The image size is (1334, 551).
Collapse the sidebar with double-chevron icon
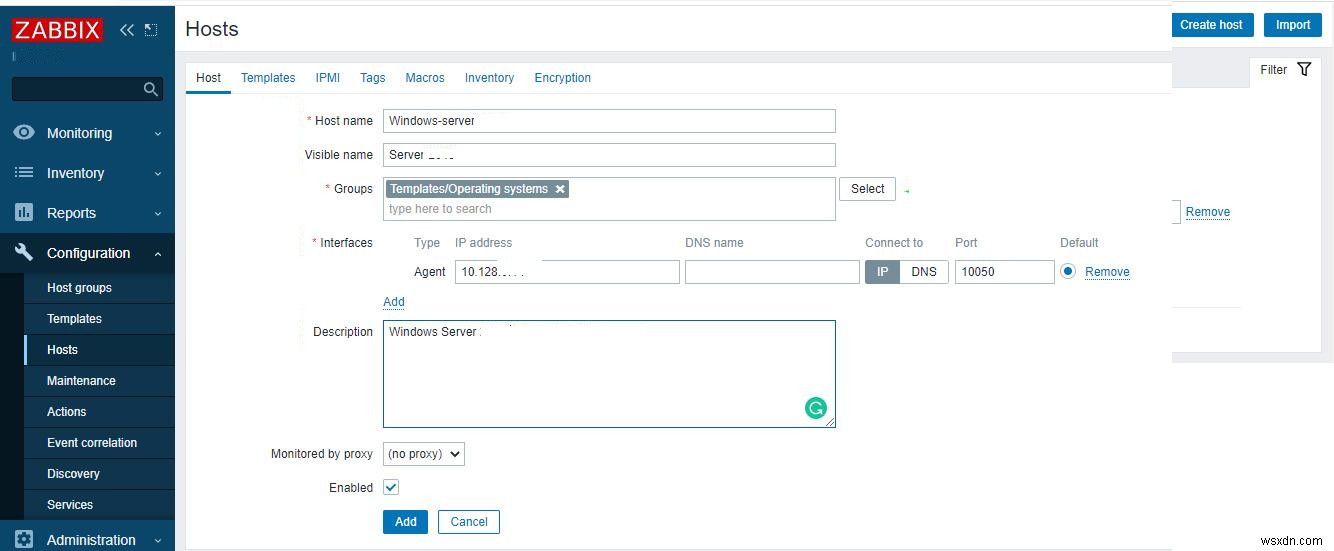coord(127,30)
